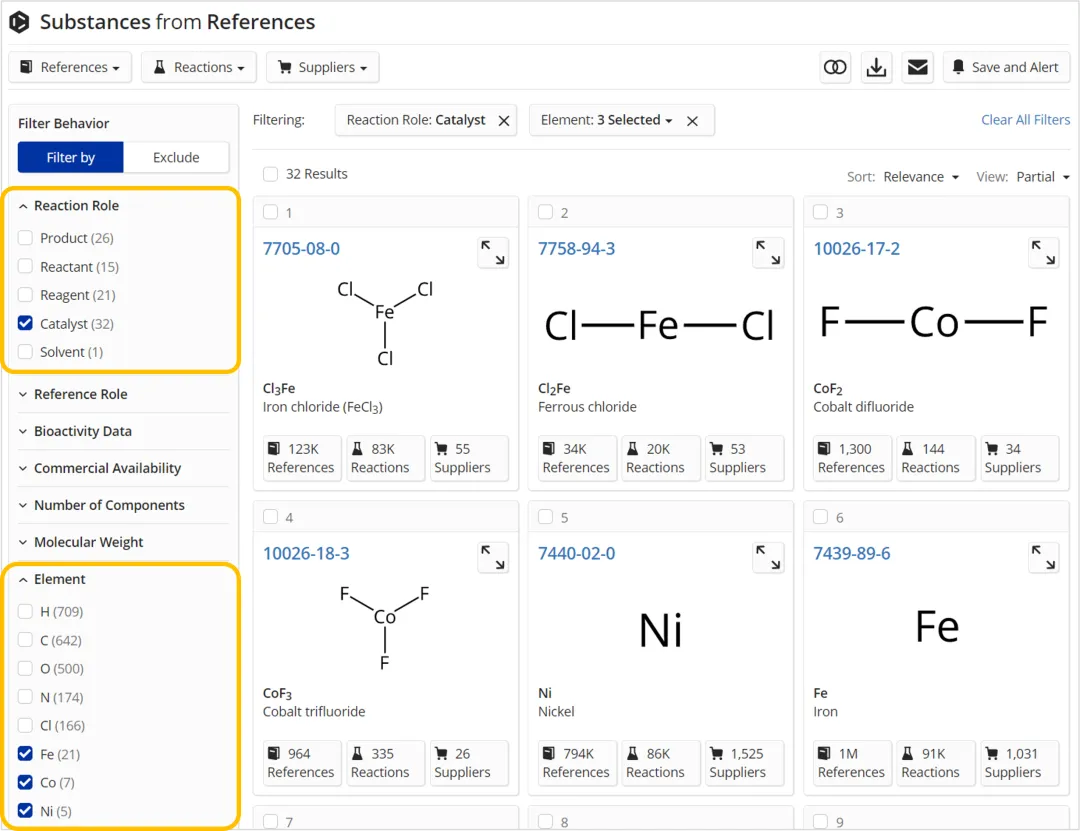This screenshot has height=831, width=1080.
Task: Open the Reactions menu
Action: click(199, 67)
